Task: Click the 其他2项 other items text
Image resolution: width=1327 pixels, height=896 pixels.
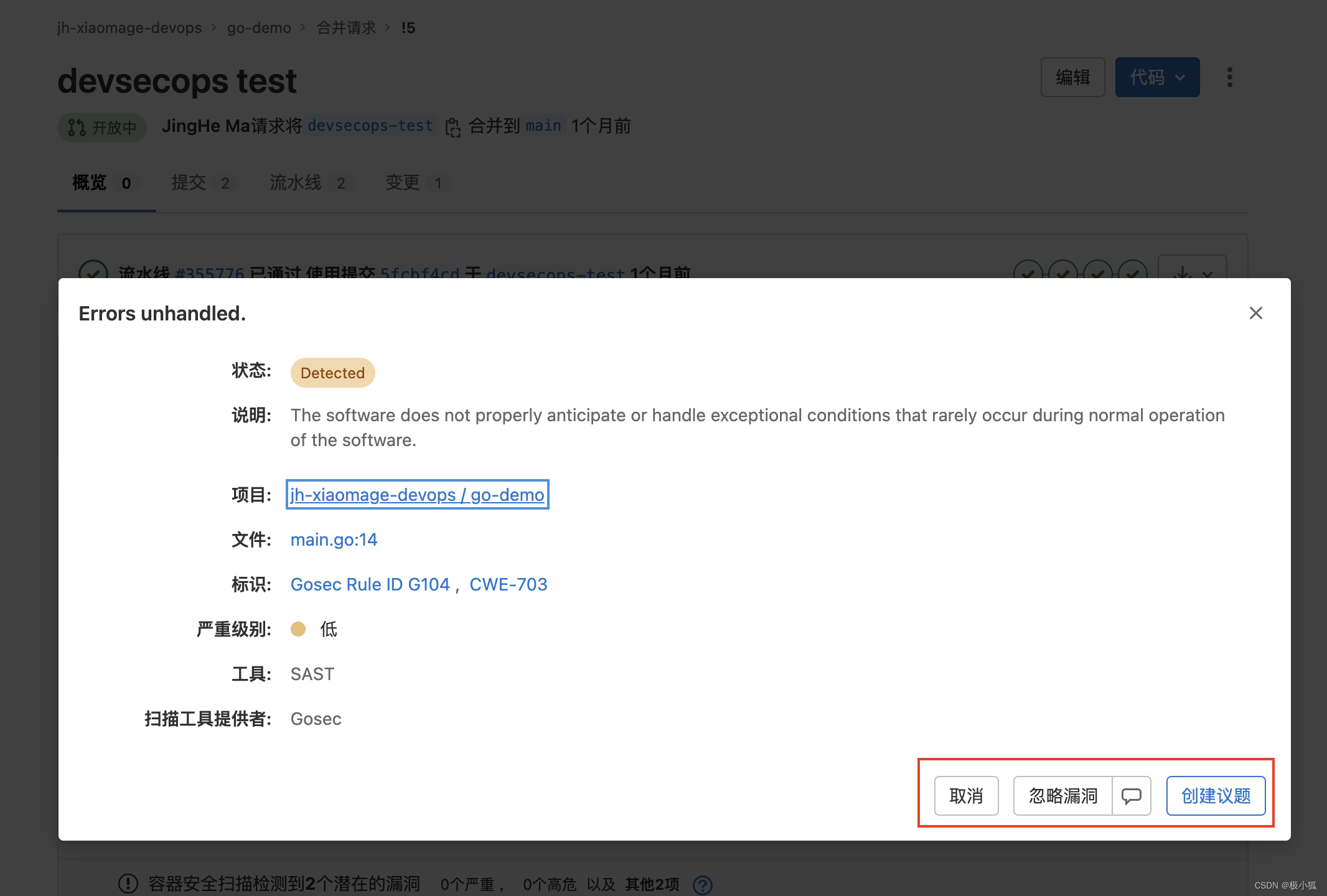Action: point(652,884)
